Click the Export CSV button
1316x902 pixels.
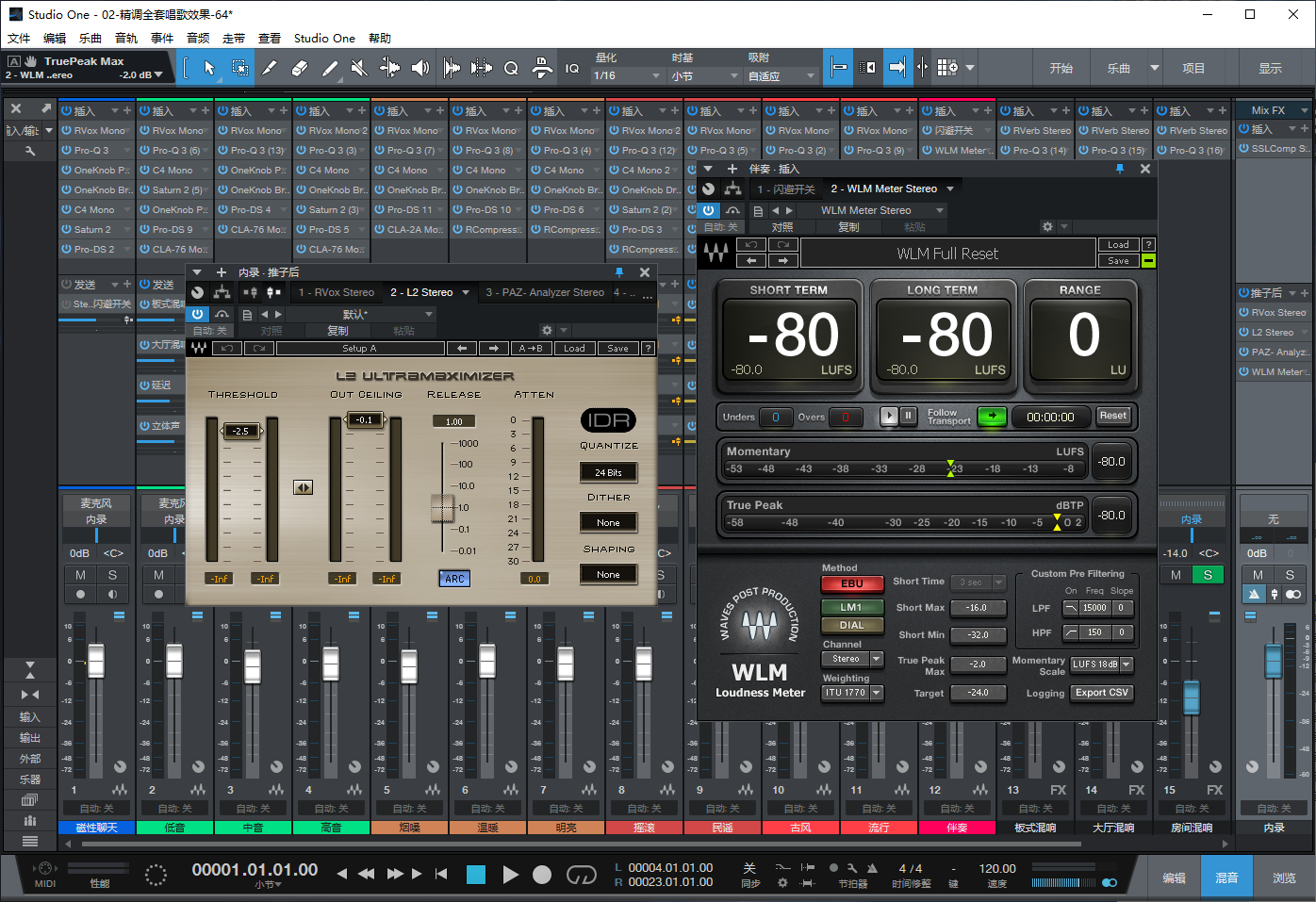1101,693
